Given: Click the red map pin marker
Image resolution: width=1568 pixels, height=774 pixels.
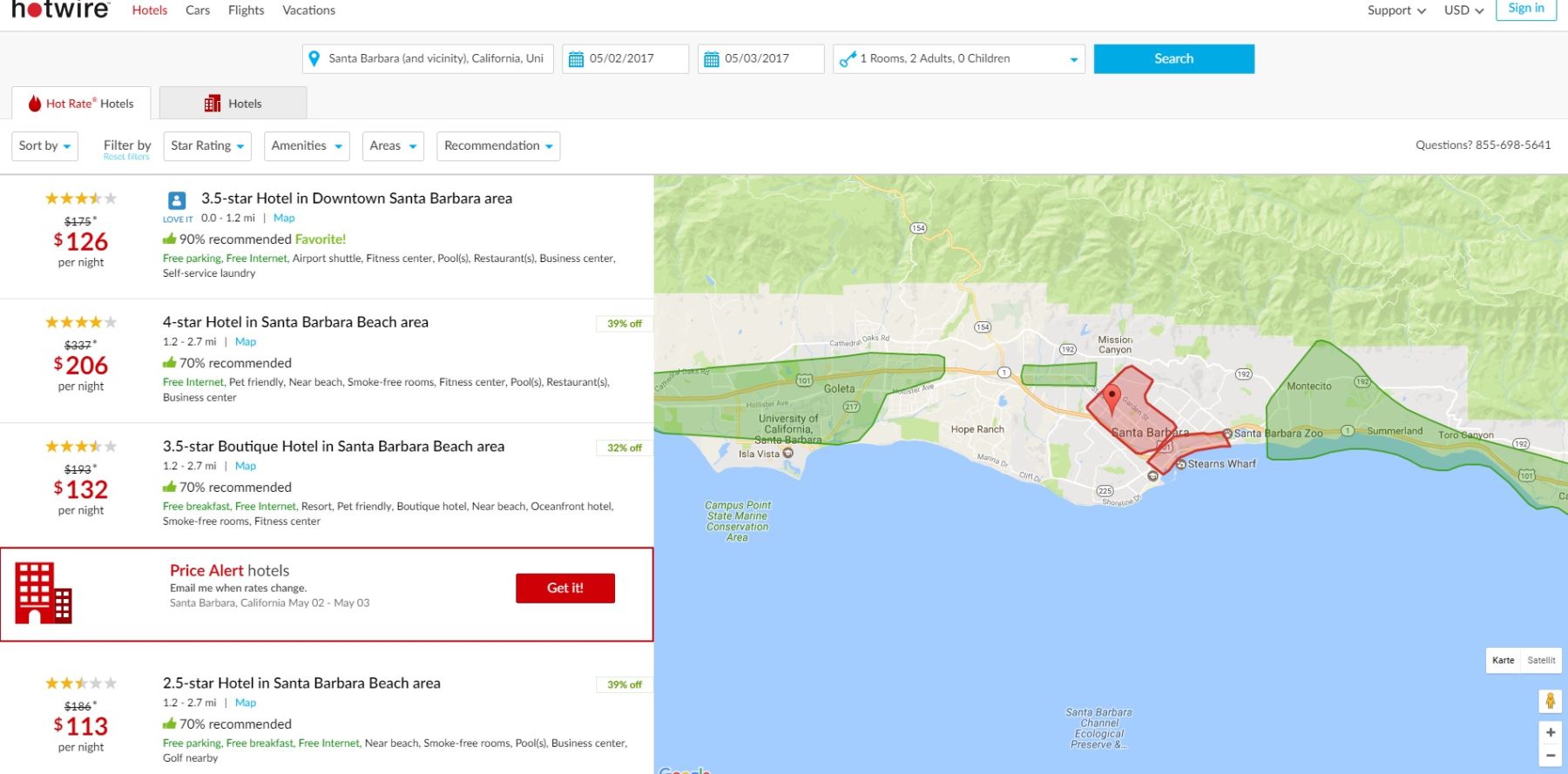Looking at the screenshot, I should click(1112, 398).
